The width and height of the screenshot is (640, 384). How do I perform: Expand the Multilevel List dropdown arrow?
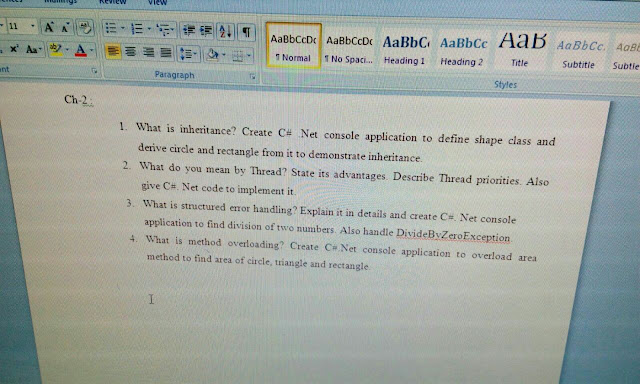pyautogui.click(x=173, y=30)
